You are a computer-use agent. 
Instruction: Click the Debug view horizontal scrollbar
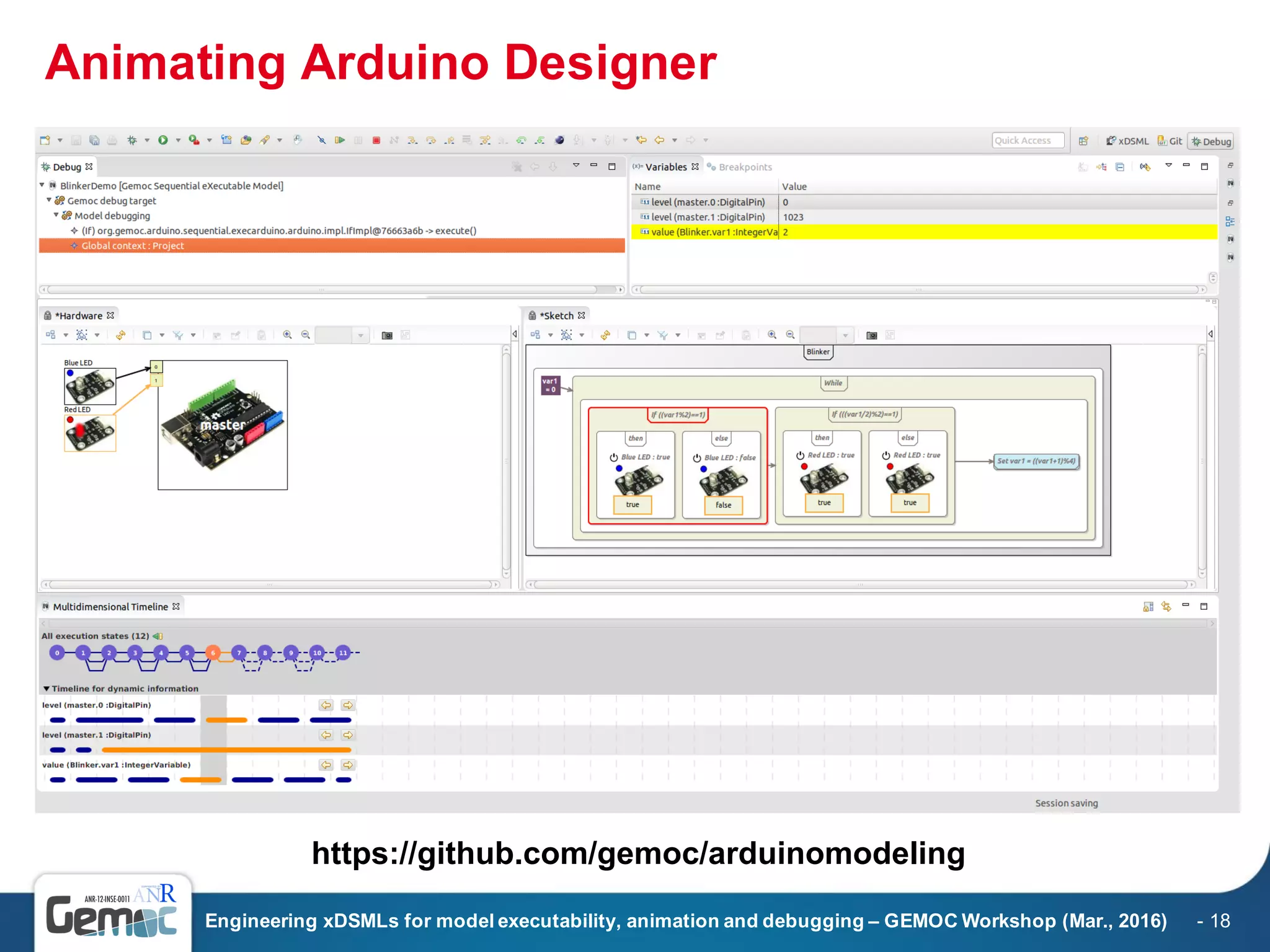(x=322, y=289)
